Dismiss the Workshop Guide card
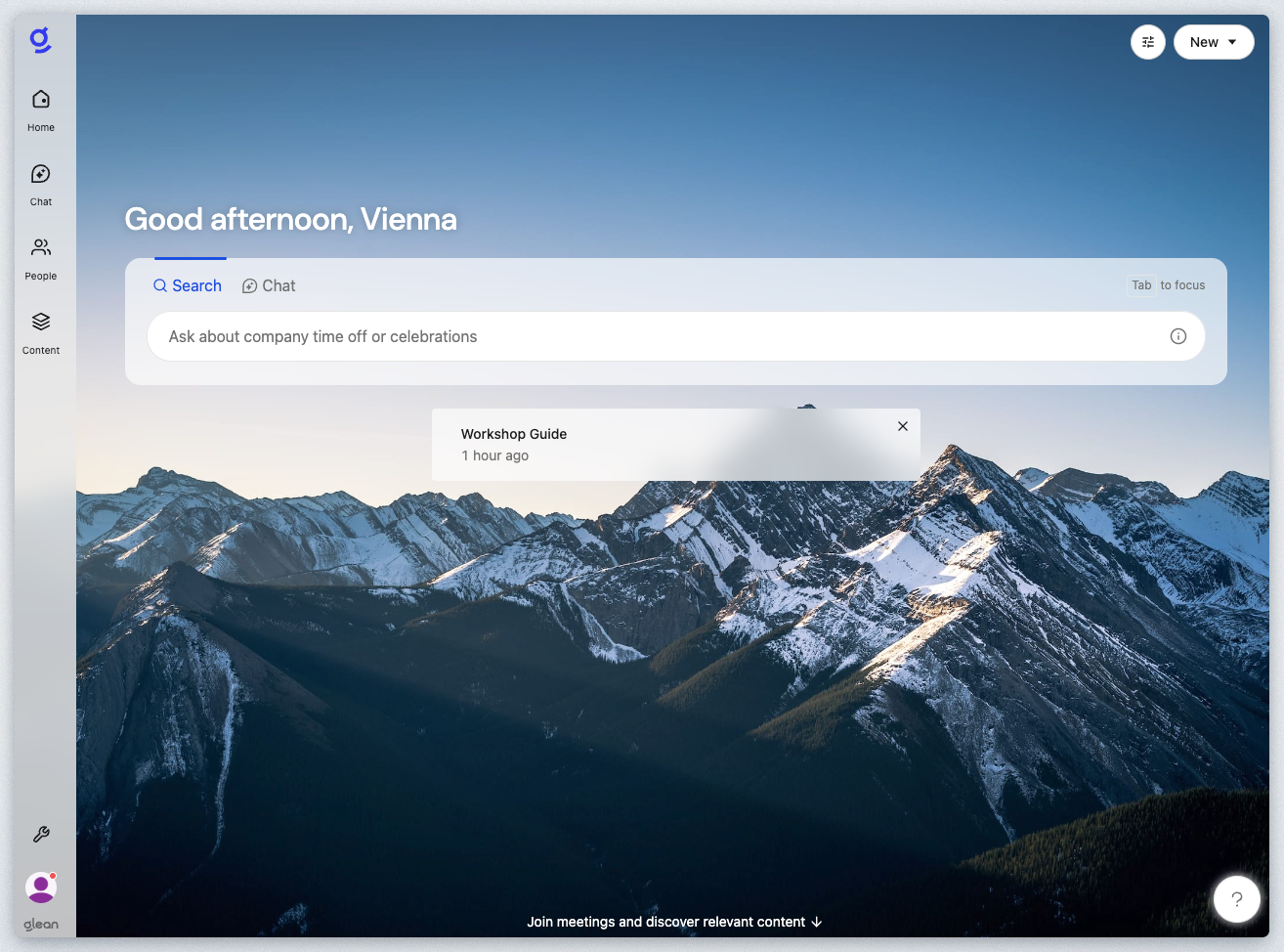This screenshot has width=1284, height=952. [x=903, y=426]
